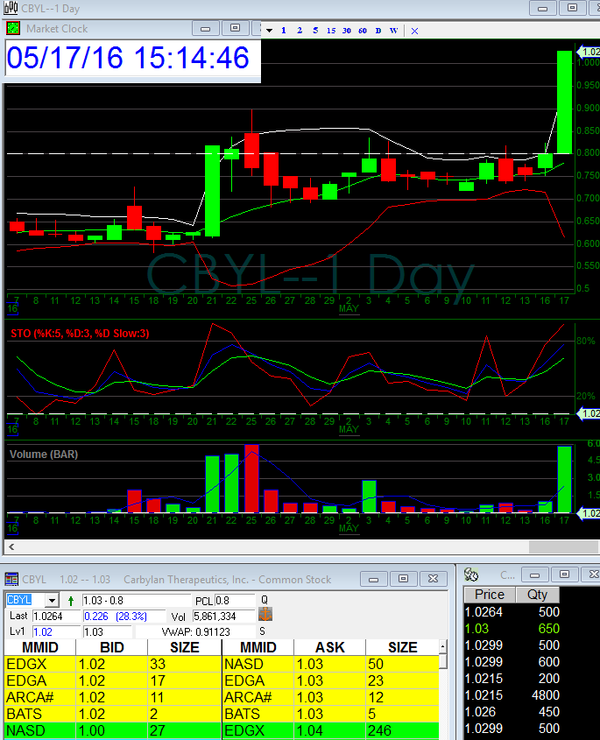
Task: Click the Last price field 1.0264
Action: [56, 616]
